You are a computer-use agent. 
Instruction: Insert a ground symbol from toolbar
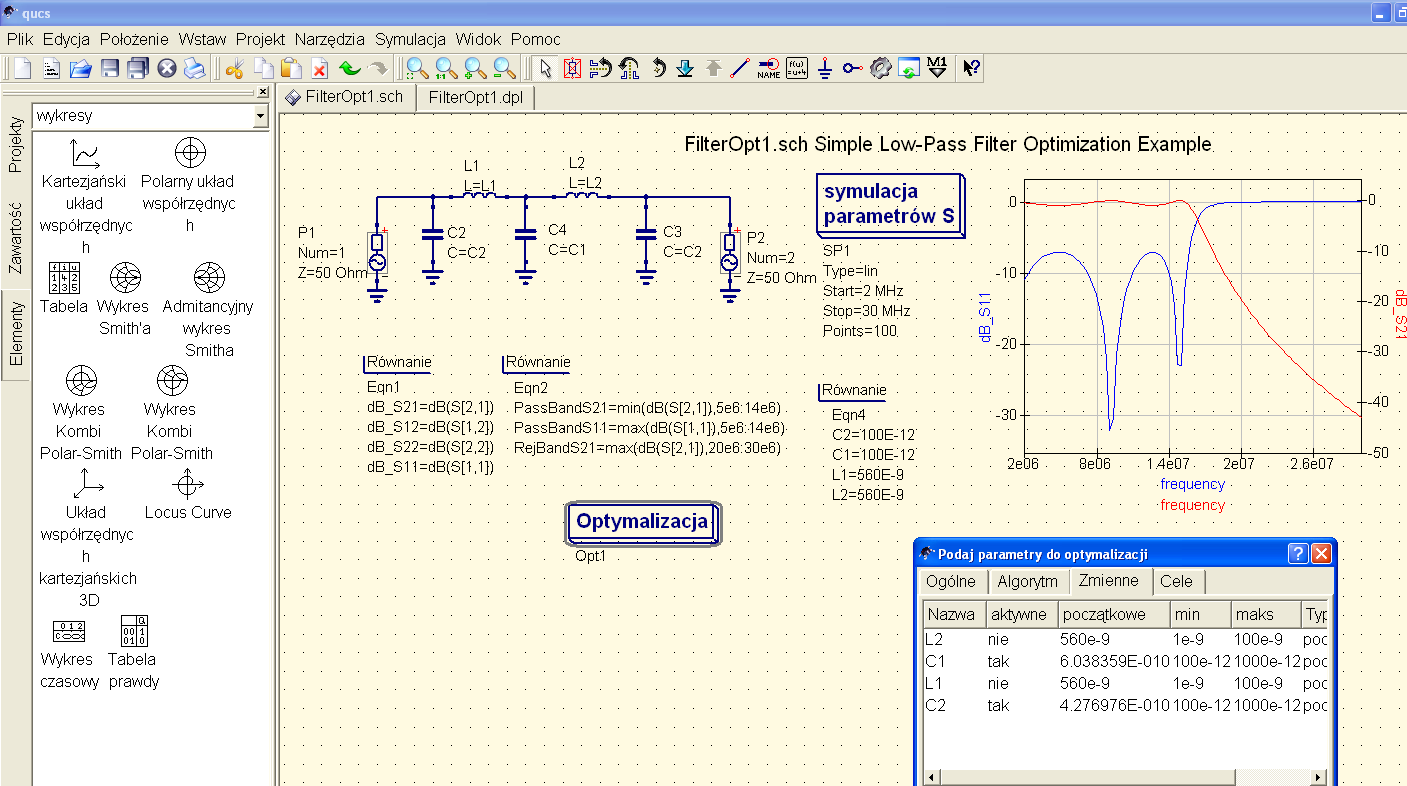[824, 68]
